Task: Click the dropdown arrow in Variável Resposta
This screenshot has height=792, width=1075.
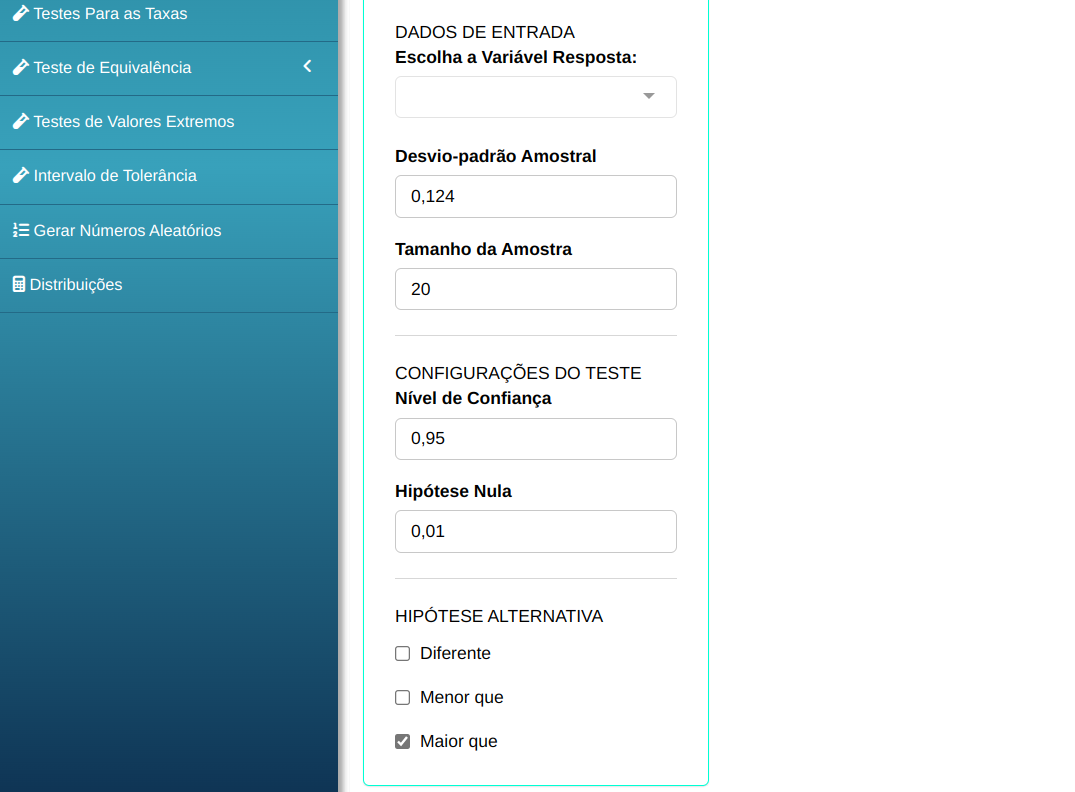Action: coord(649,97)
